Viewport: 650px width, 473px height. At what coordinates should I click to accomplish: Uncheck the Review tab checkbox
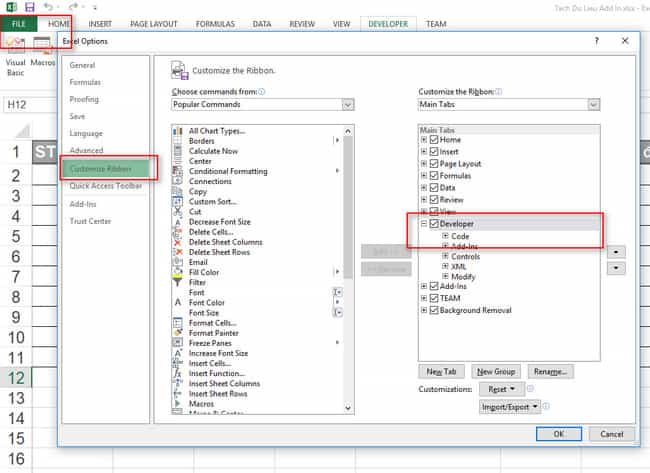click(434, 200)
